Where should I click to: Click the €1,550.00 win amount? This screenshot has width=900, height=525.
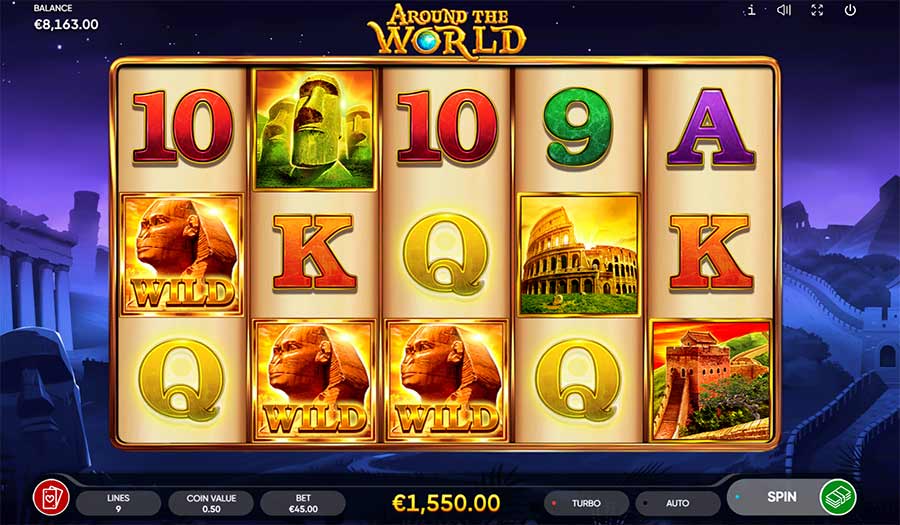(446, 503)
